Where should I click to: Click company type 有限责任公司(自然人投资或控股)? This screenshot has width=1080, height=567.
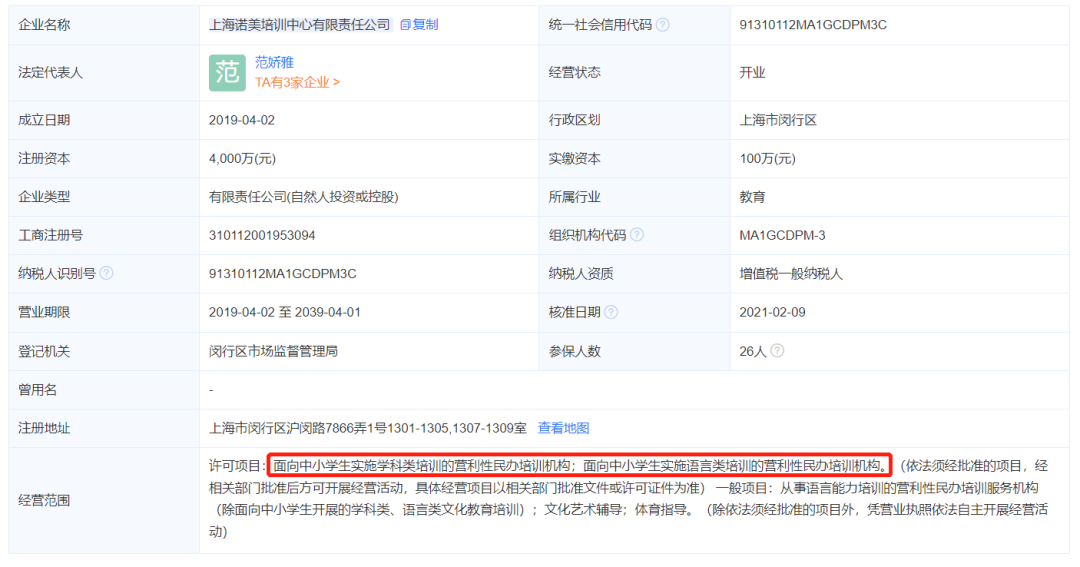(304, 197)
